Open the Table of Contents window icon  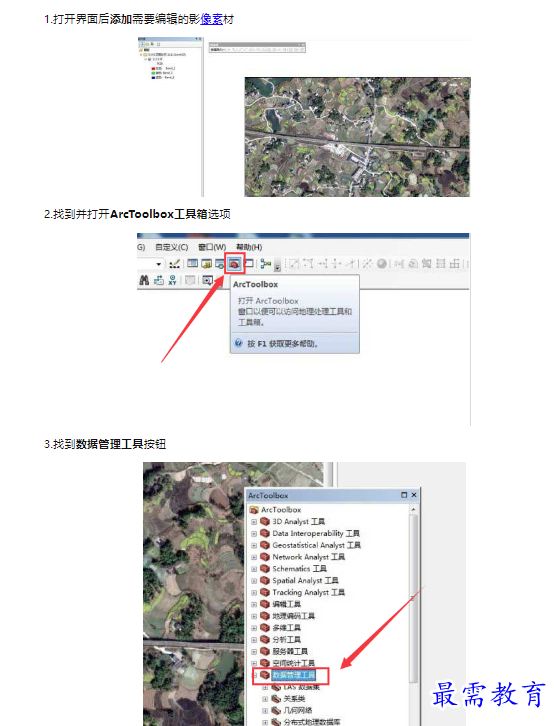(193, 263)
